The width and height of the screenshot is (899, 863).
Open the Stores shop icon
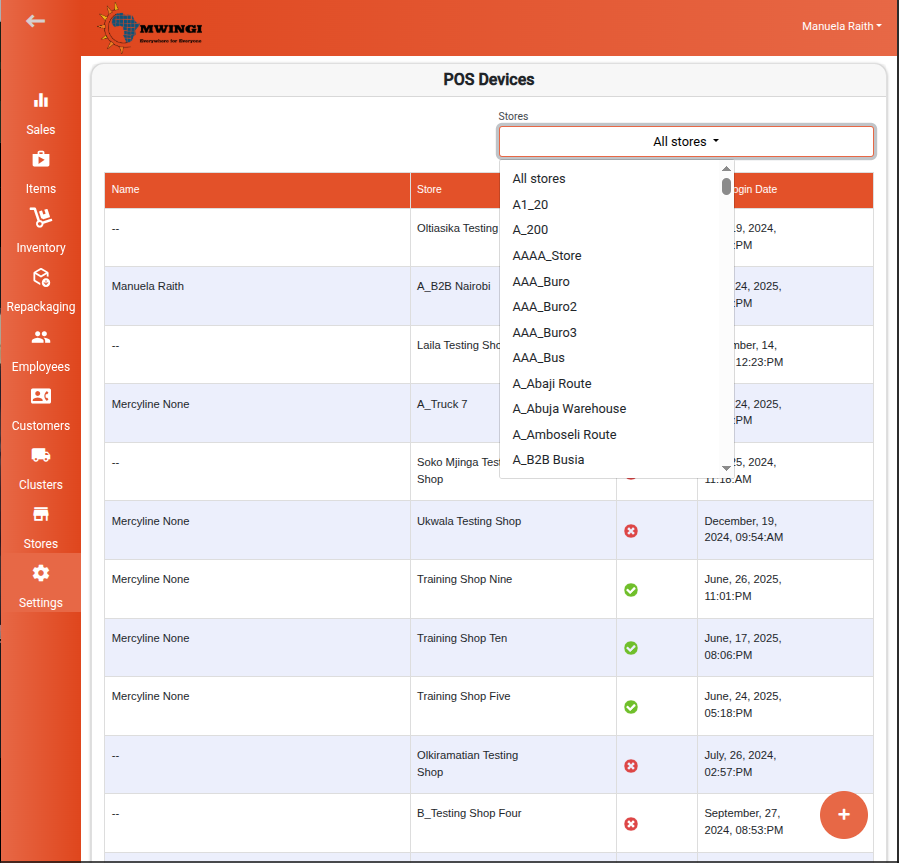pos(41,514)
